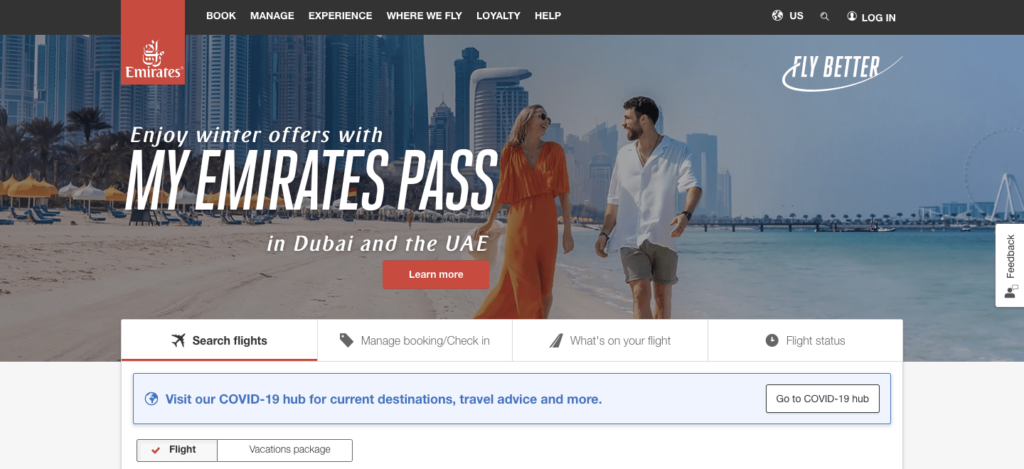This screenshot has width=1024, height=469.
Task: Click Go to COVID-19 hub button
Action: [822, 398]
